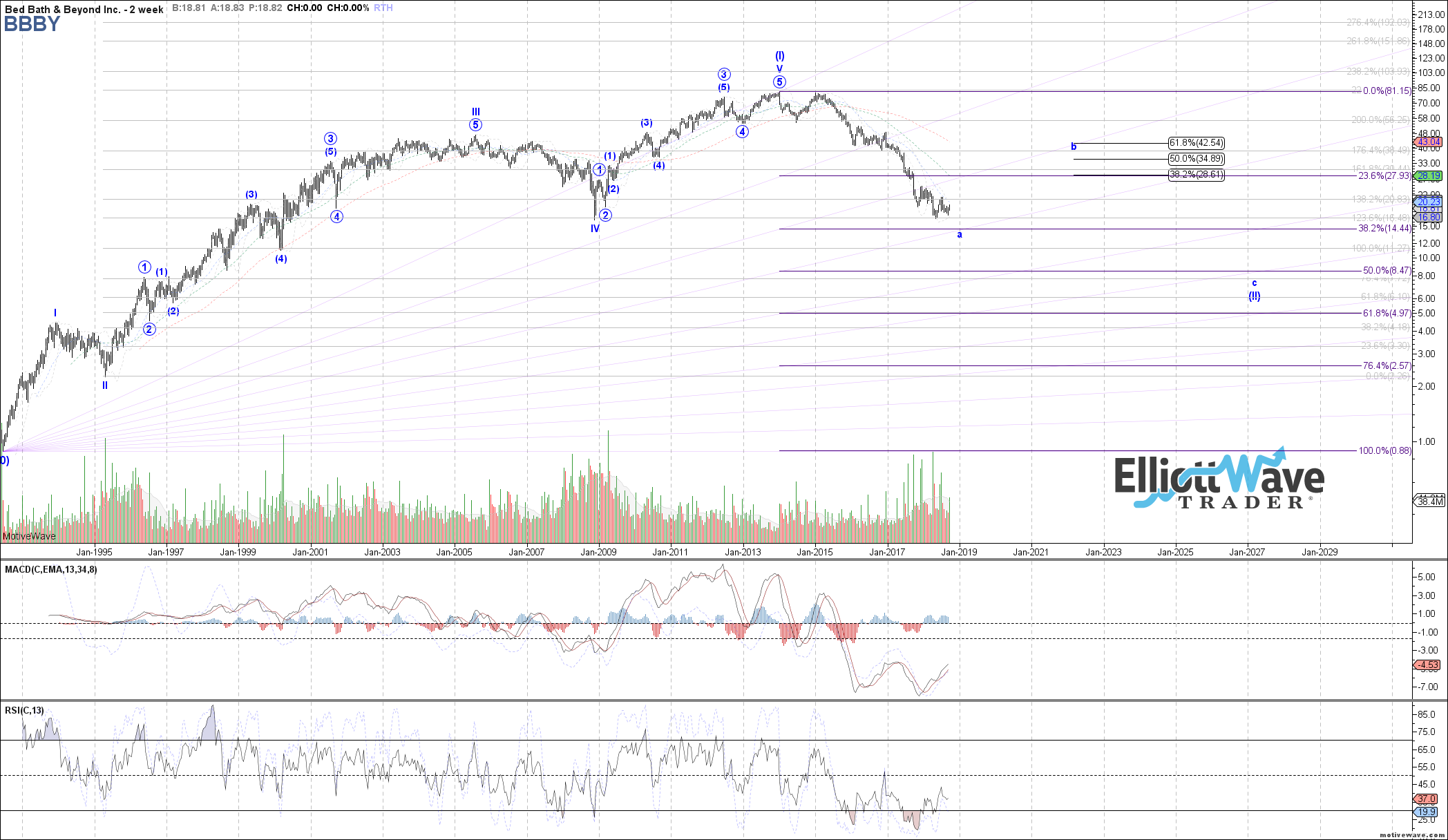Select the 38.2%(28.61) retracement label
Screen dimensions: 1448x840
[x=1197, y=175]
